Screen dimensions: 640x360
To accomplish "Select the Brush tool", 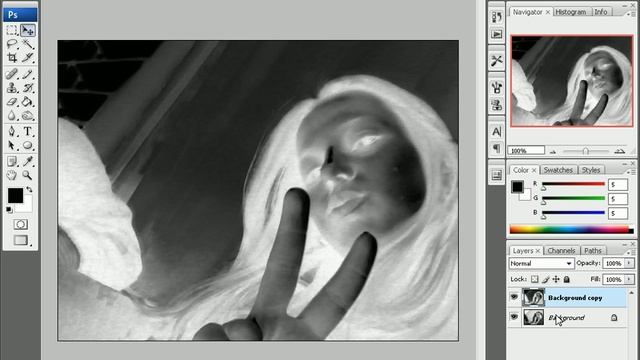I will pyautogui.click(x=28, y=74).
